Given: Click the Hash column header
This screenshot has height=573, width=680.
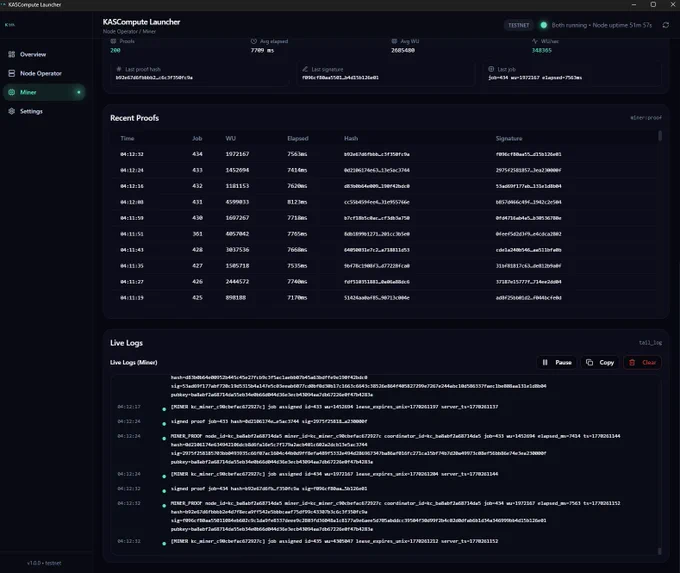Looking at the screenshot, I should pyautogui.click(x=351, y=138).
